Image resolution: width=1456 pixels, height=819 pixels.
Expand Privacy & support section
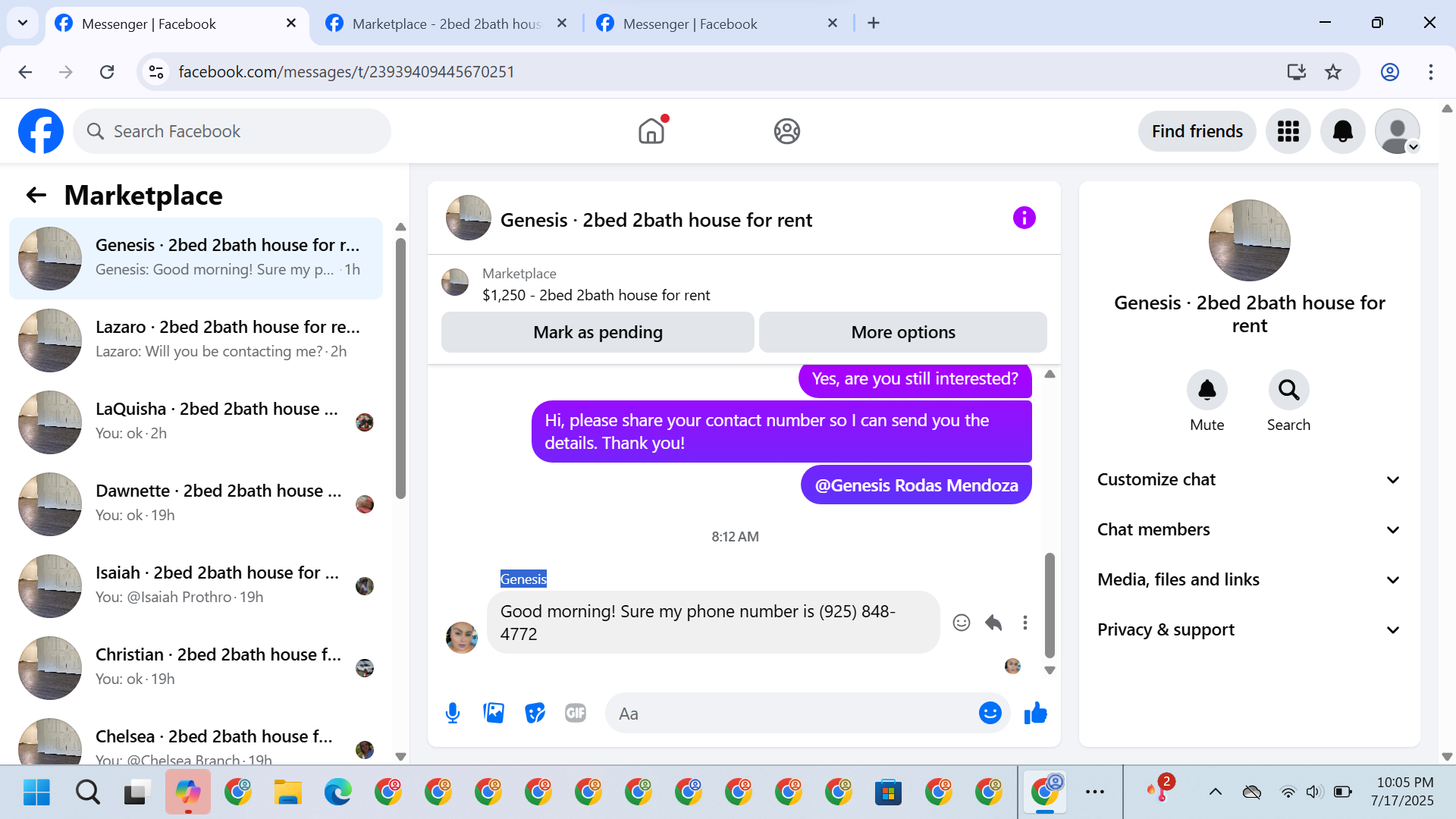point(1249,629)
